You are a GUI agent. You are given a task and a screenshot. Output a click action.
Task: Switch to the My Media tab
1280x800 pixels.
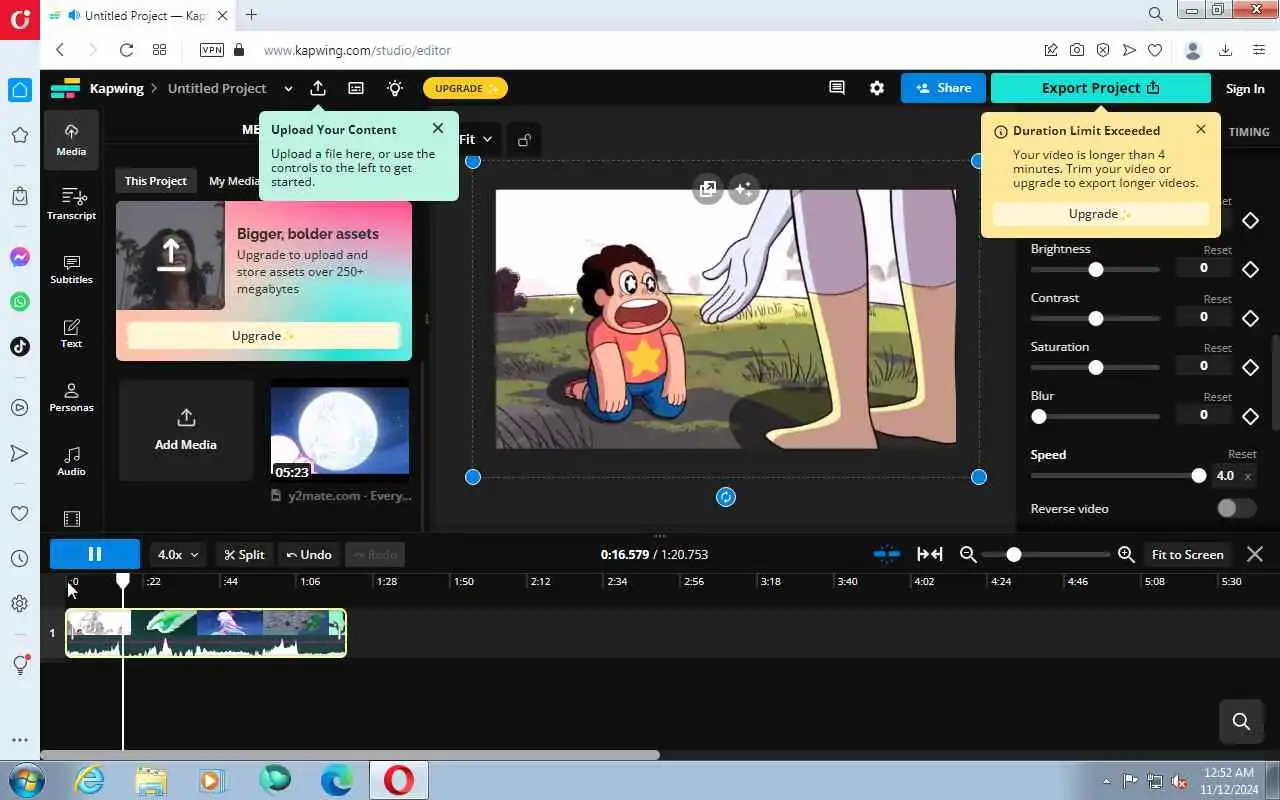[234, 181]
